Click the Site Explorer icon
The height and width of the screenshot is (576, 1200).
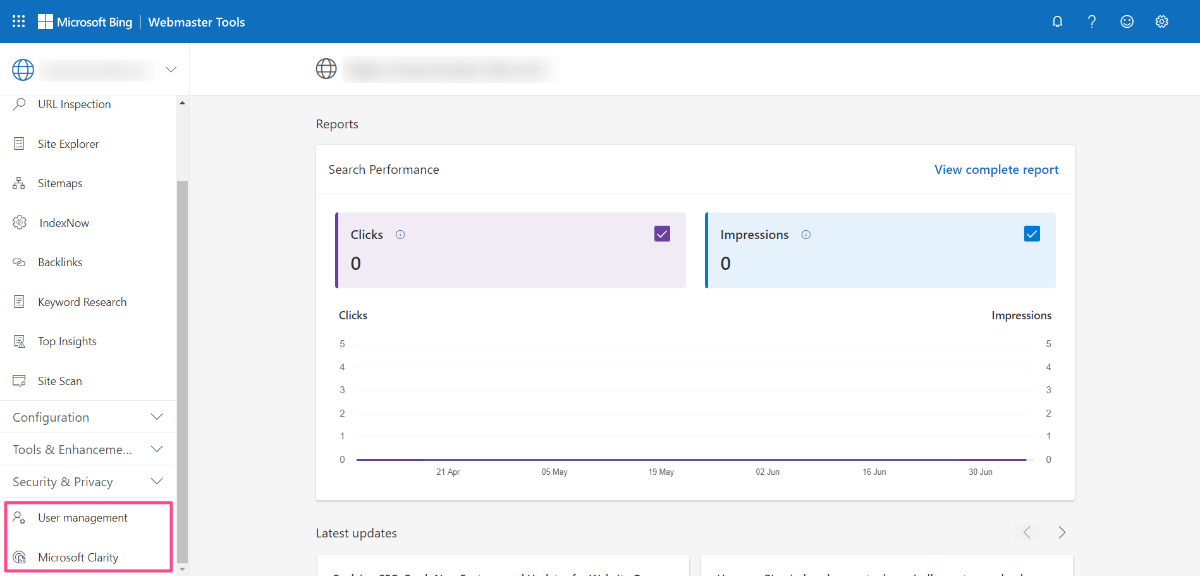[x=19, y=144]
